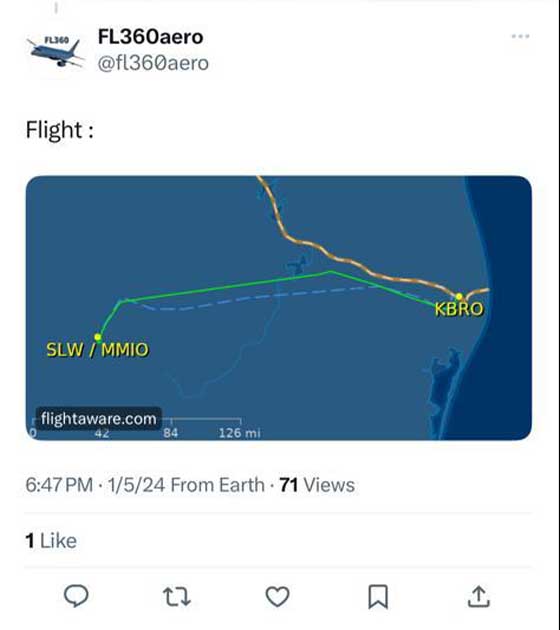Tap the KBRO airport label
This screenshot has width=560, height=630.
[459, 309]
